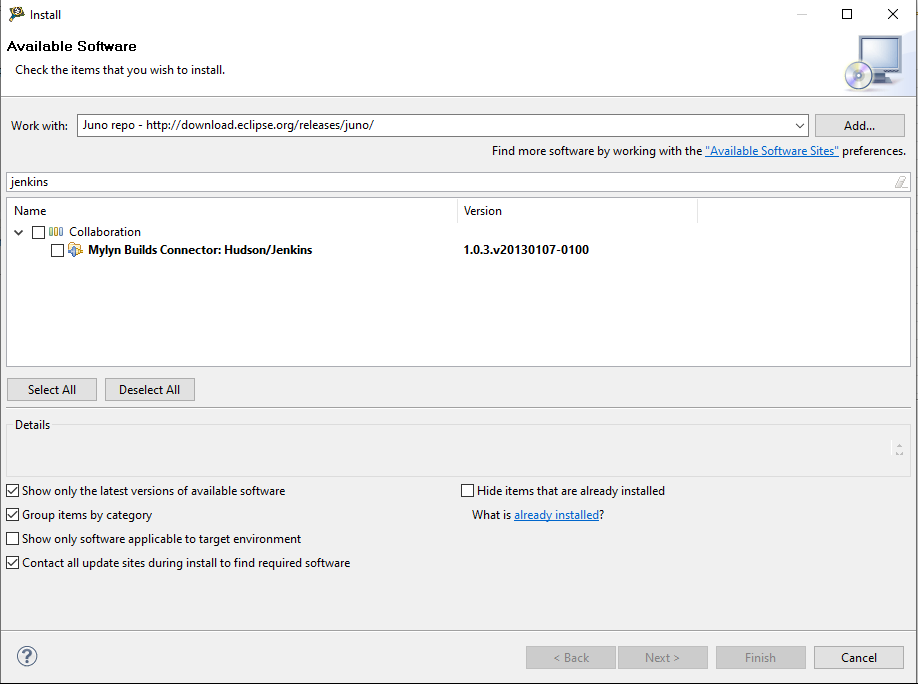Select the Mylyn Builds Connector: Hudson/Jenkins row

[458, 250]
